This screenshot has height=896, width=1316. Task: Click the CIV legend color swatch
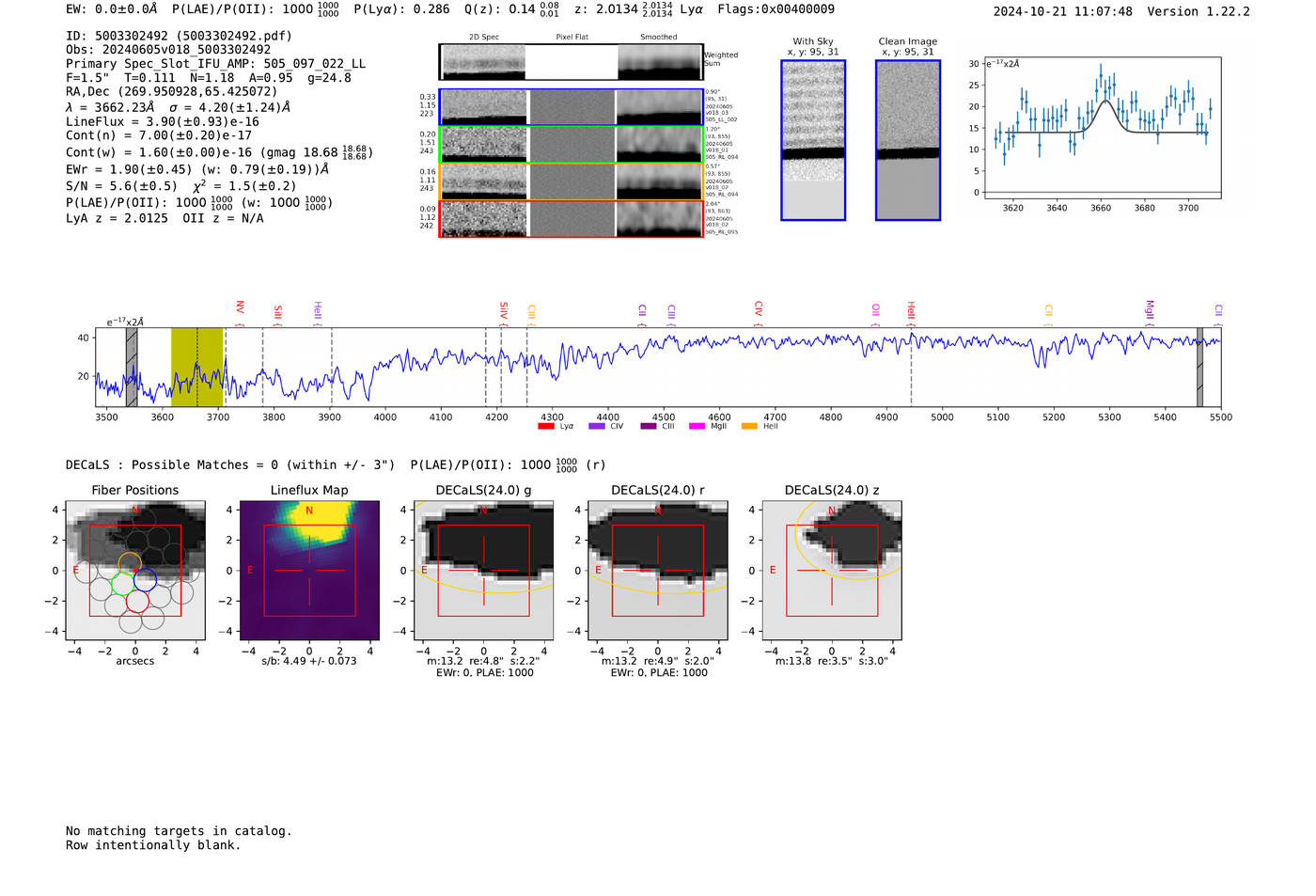(596, 427)
